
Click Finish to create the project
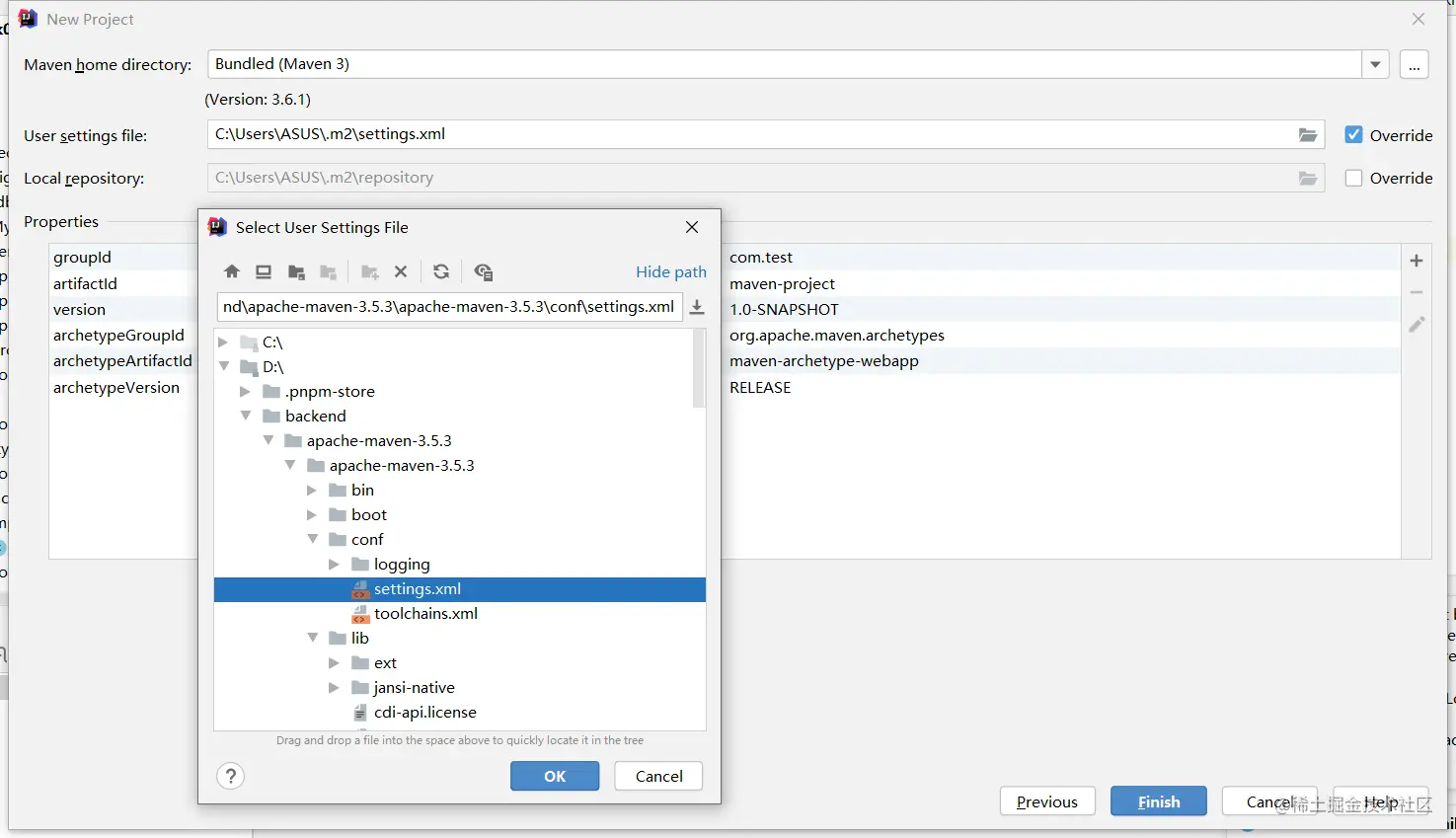tap(1159, 801)
